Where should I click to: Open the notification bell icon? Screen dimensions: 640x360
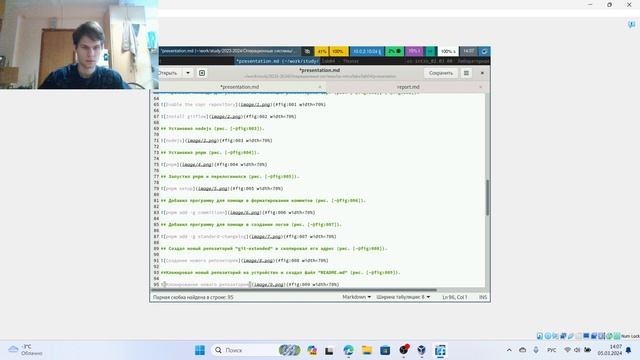point(629,350)
